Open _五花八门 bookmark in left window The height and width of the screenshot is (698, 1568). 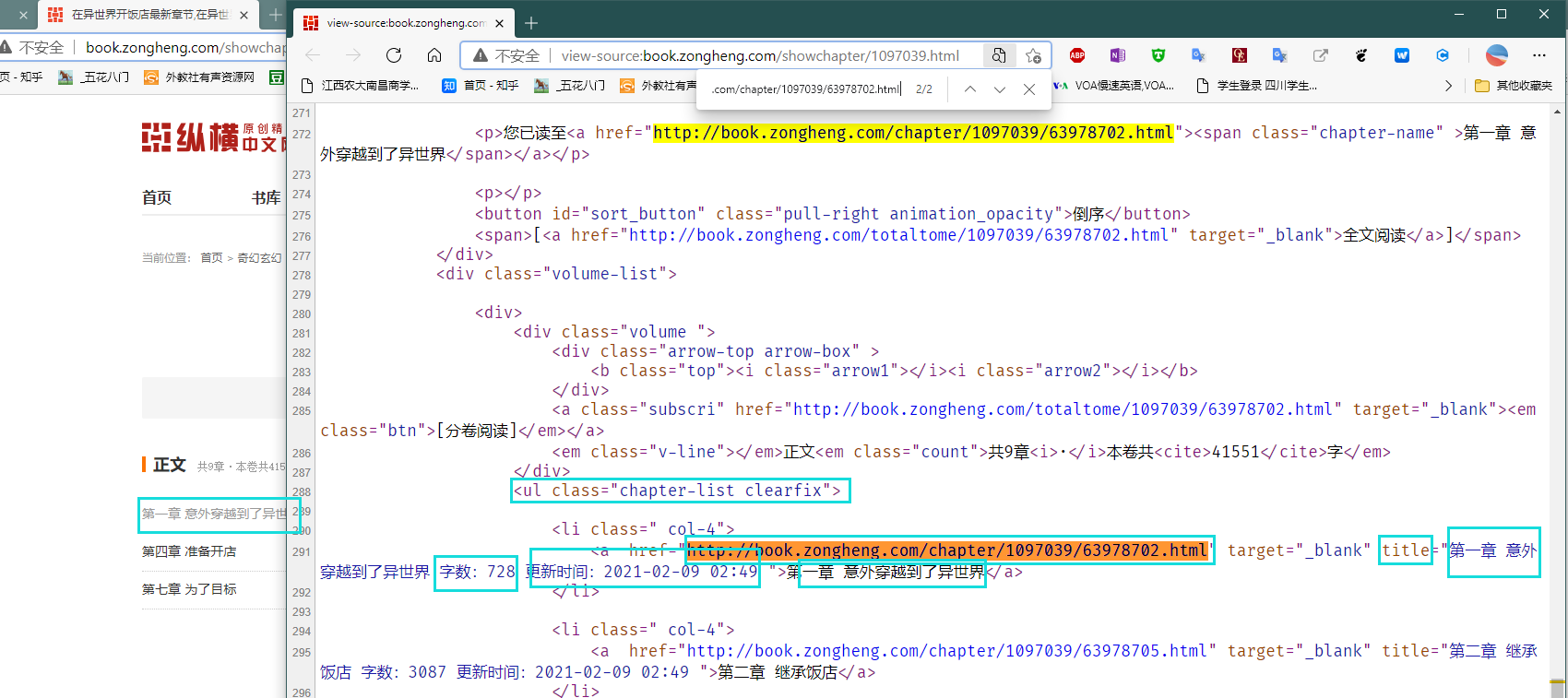pos(93,77)
